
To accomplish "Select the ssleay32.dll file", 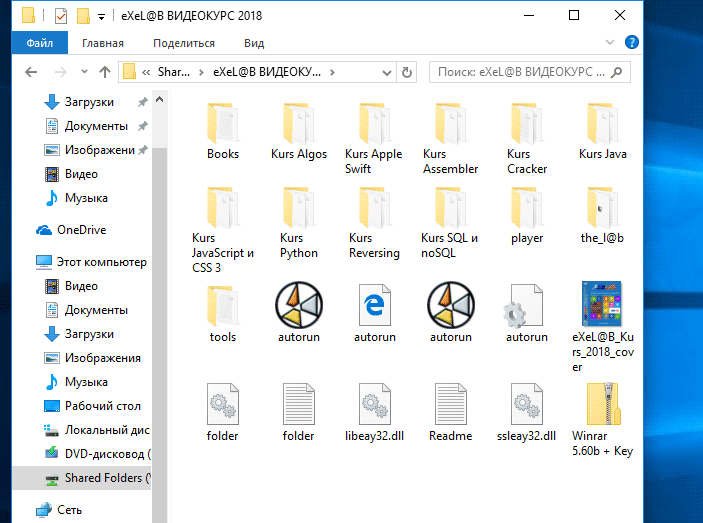I will (526, 412).
